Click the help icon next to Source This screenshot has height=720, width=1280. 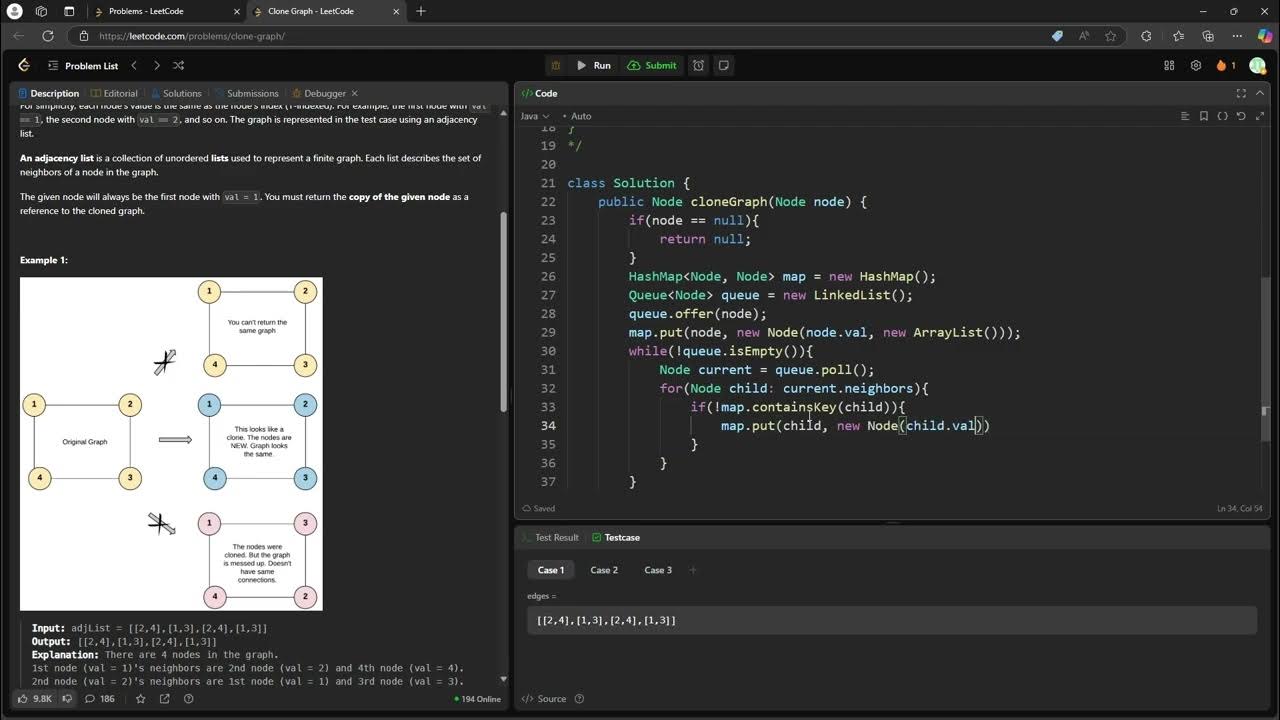(580, 699)
